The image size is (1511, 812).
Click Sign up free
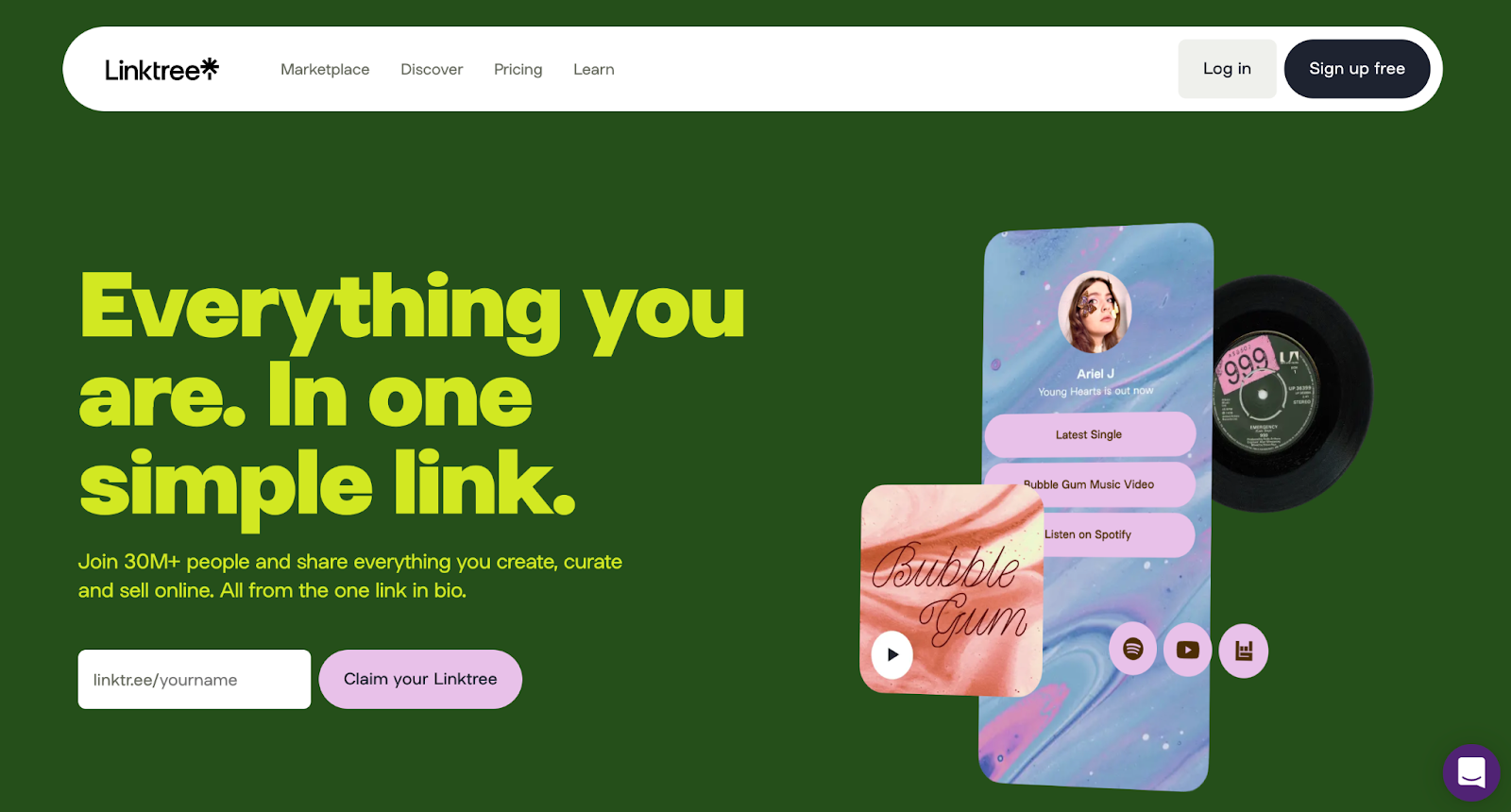pos(1357,69)
